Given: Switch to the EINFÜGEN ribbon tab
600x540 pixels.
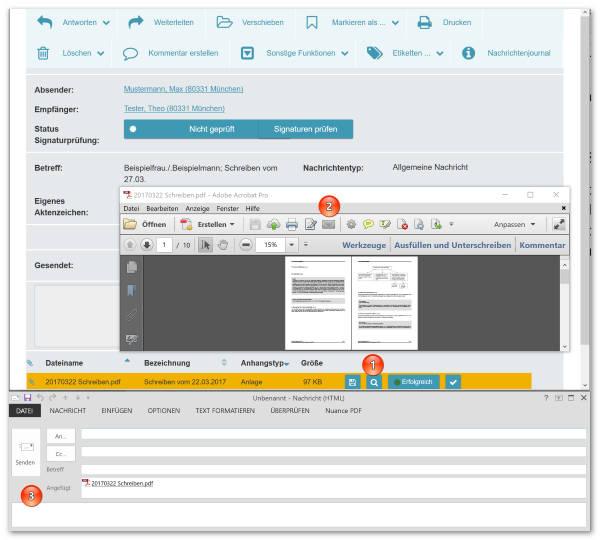Looking at the screenshot, I should click(x=117, y=411).
